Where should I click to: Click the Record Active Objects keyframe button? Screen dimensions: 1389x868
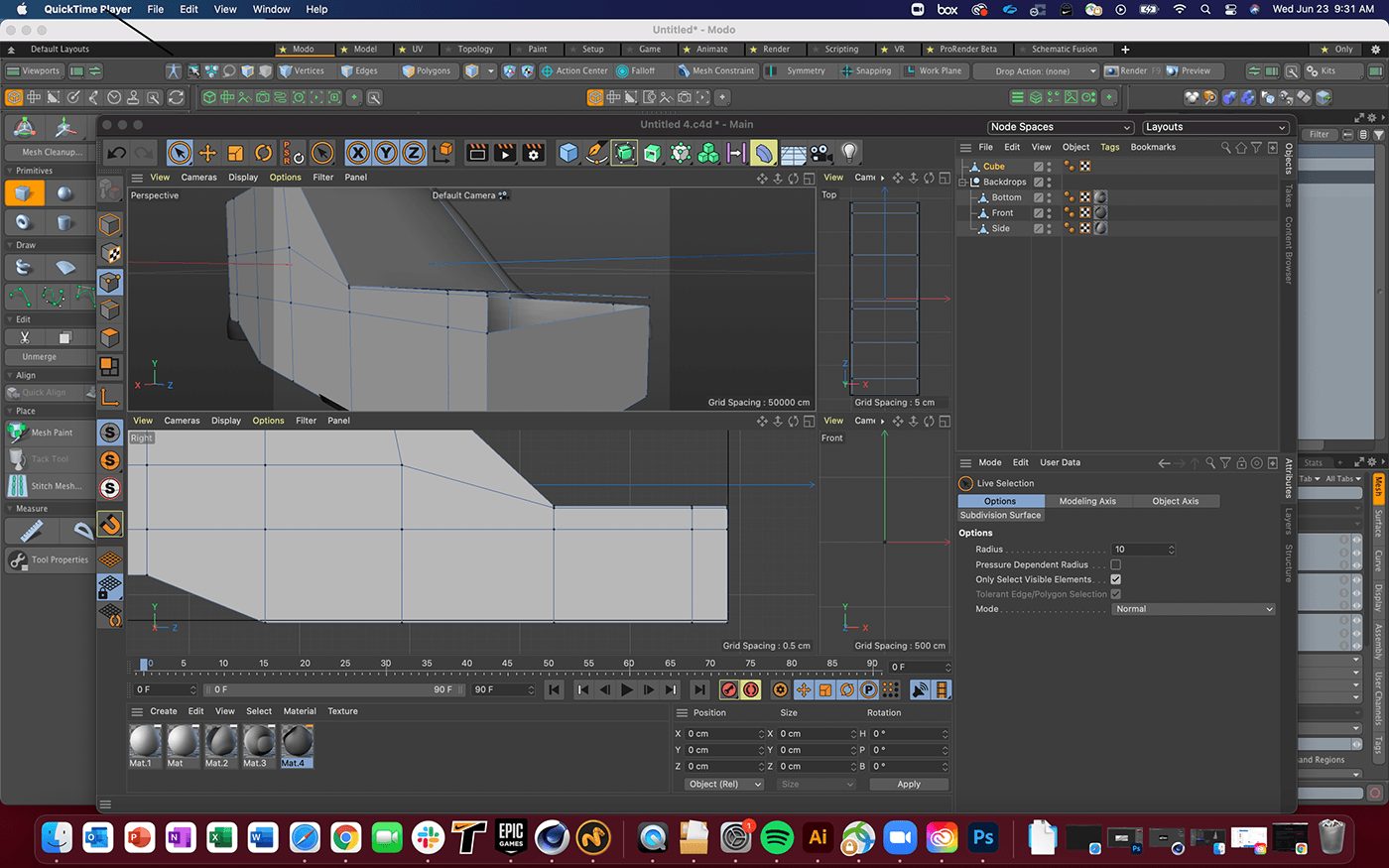[x=729, y=689]
